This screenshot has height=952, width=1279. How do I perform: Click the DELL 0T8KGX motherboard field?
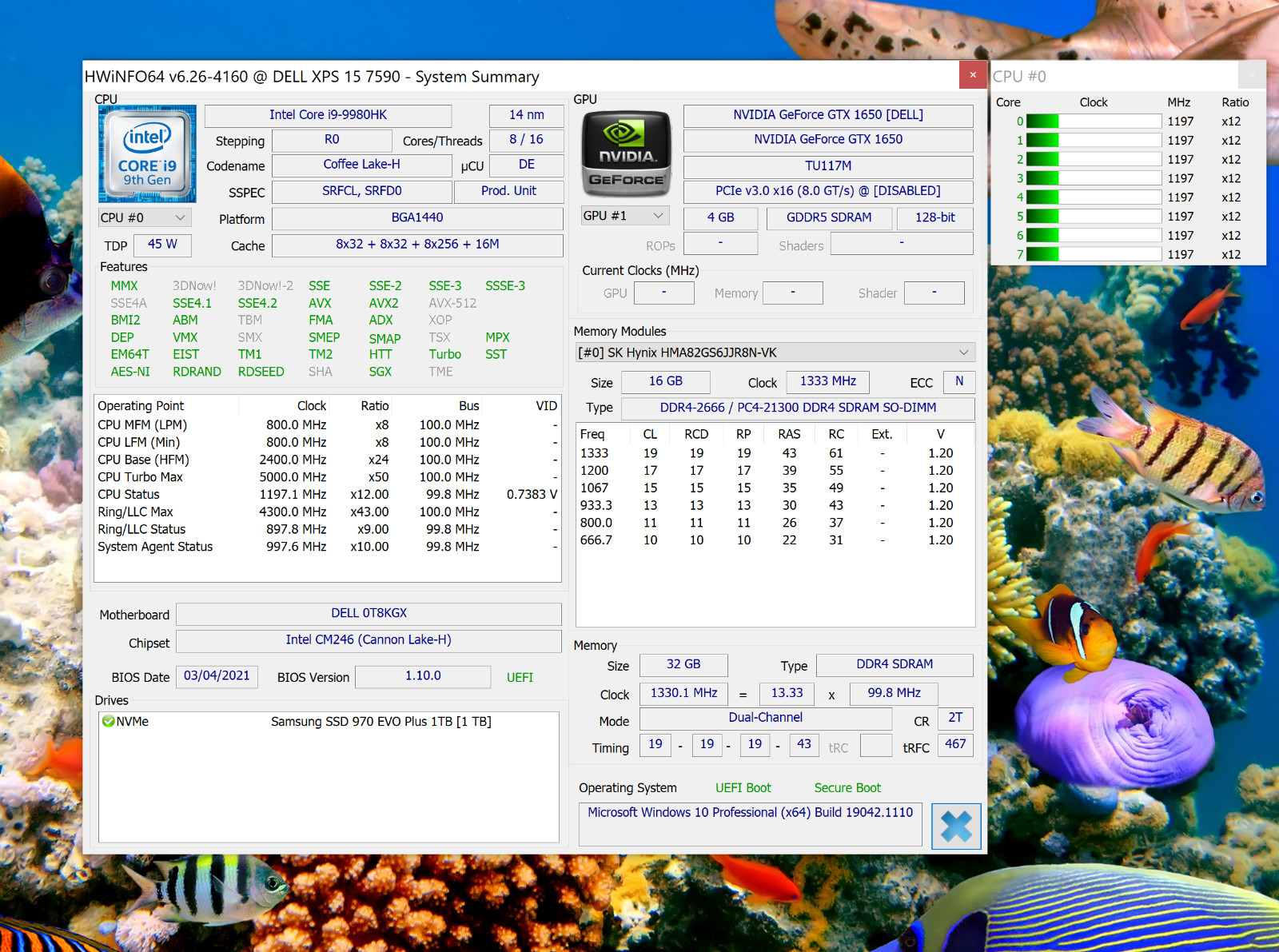369,613
